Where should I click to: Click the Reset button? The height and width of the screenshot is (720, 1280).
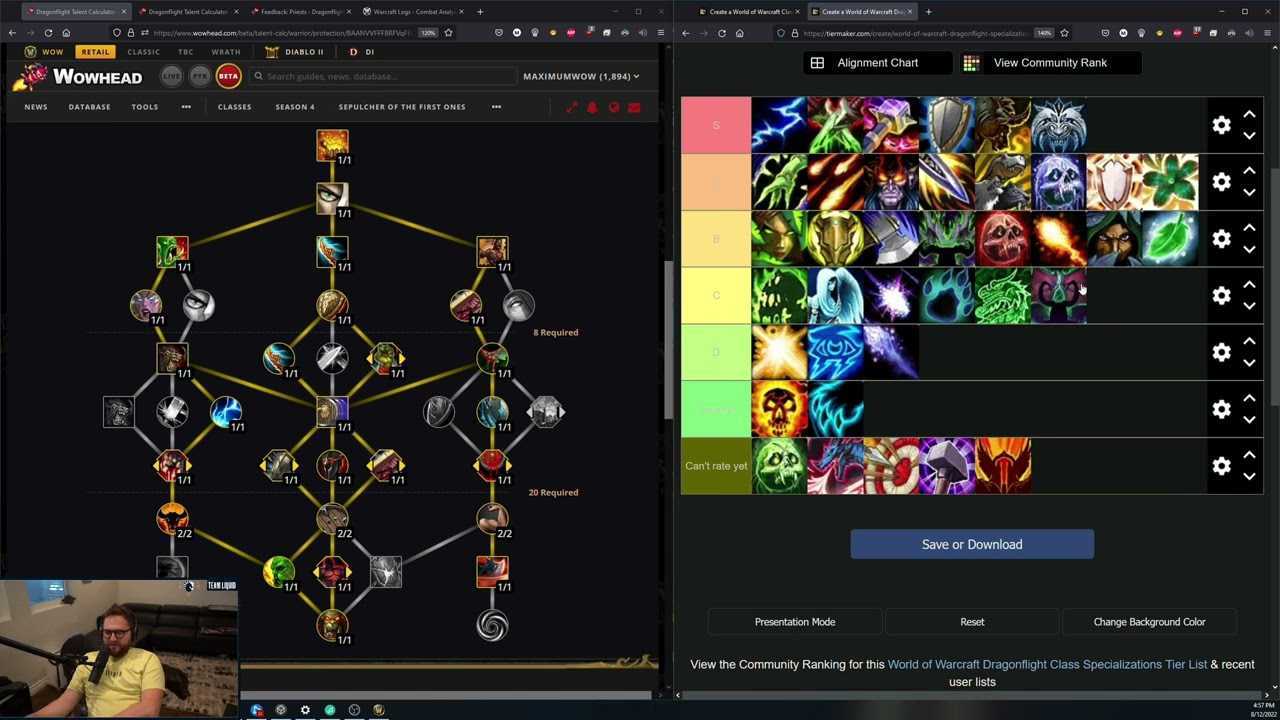972,622
